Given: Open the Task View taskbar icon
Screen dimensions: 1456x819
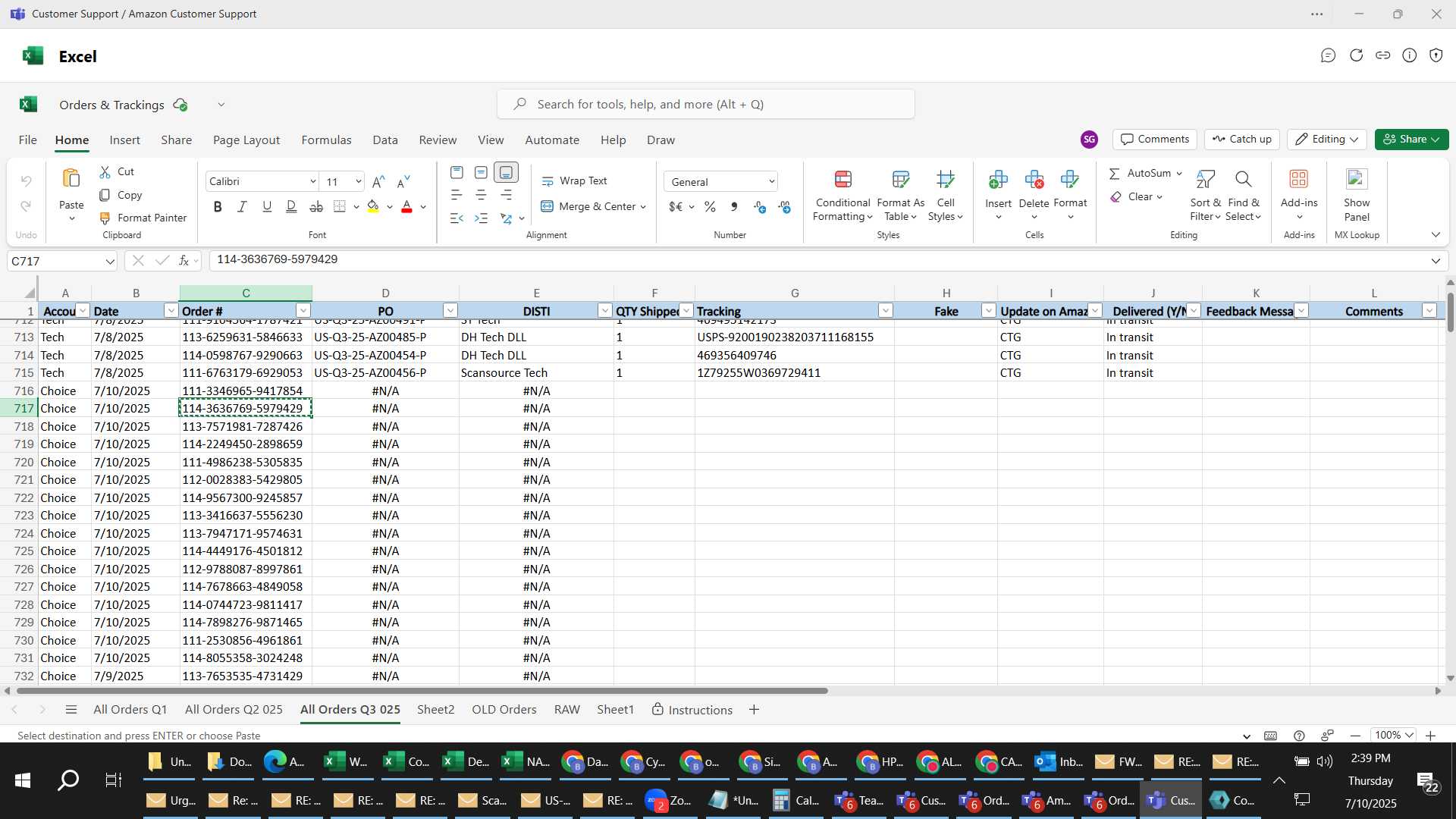Looking at the screenshot, I should pos(114,780).
